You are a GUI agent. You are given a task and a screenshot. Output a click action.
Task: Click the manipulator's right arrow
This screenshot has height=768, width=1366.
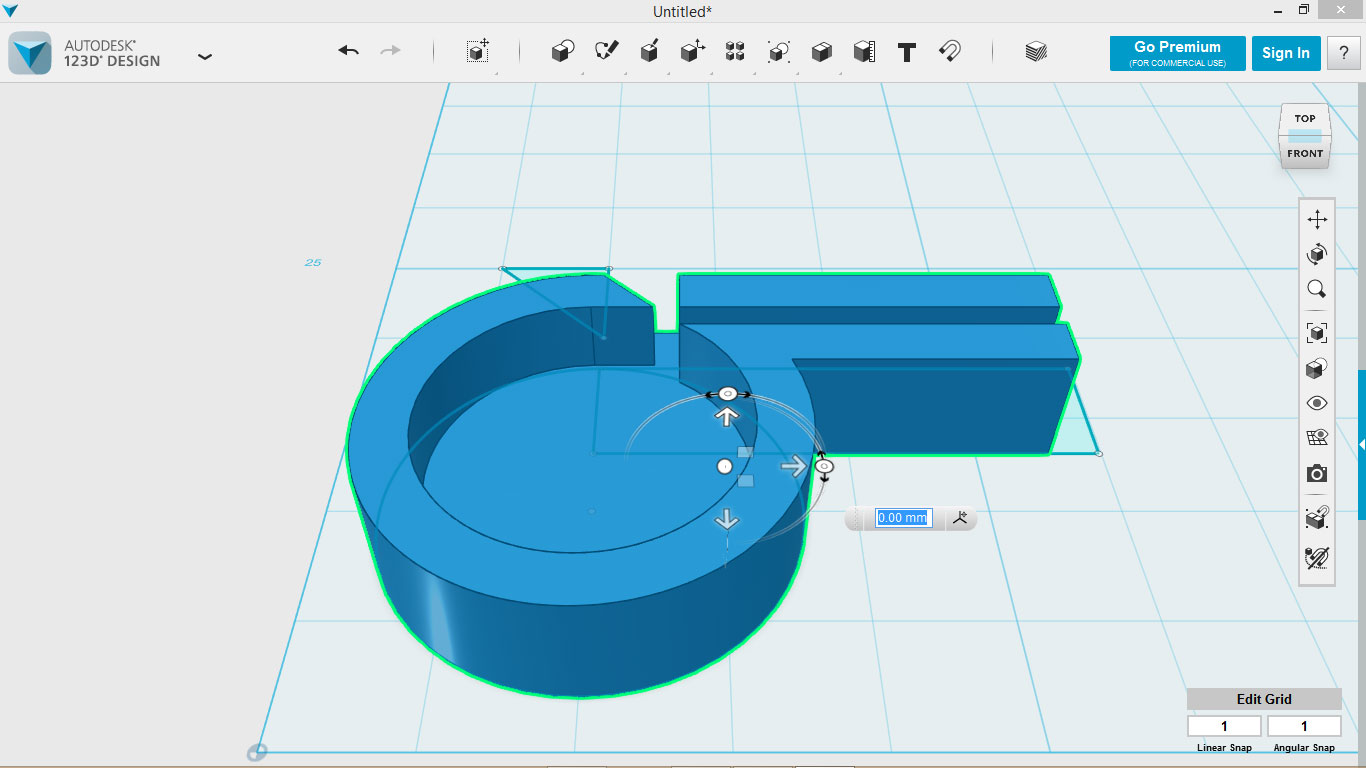tap(794, 466)
